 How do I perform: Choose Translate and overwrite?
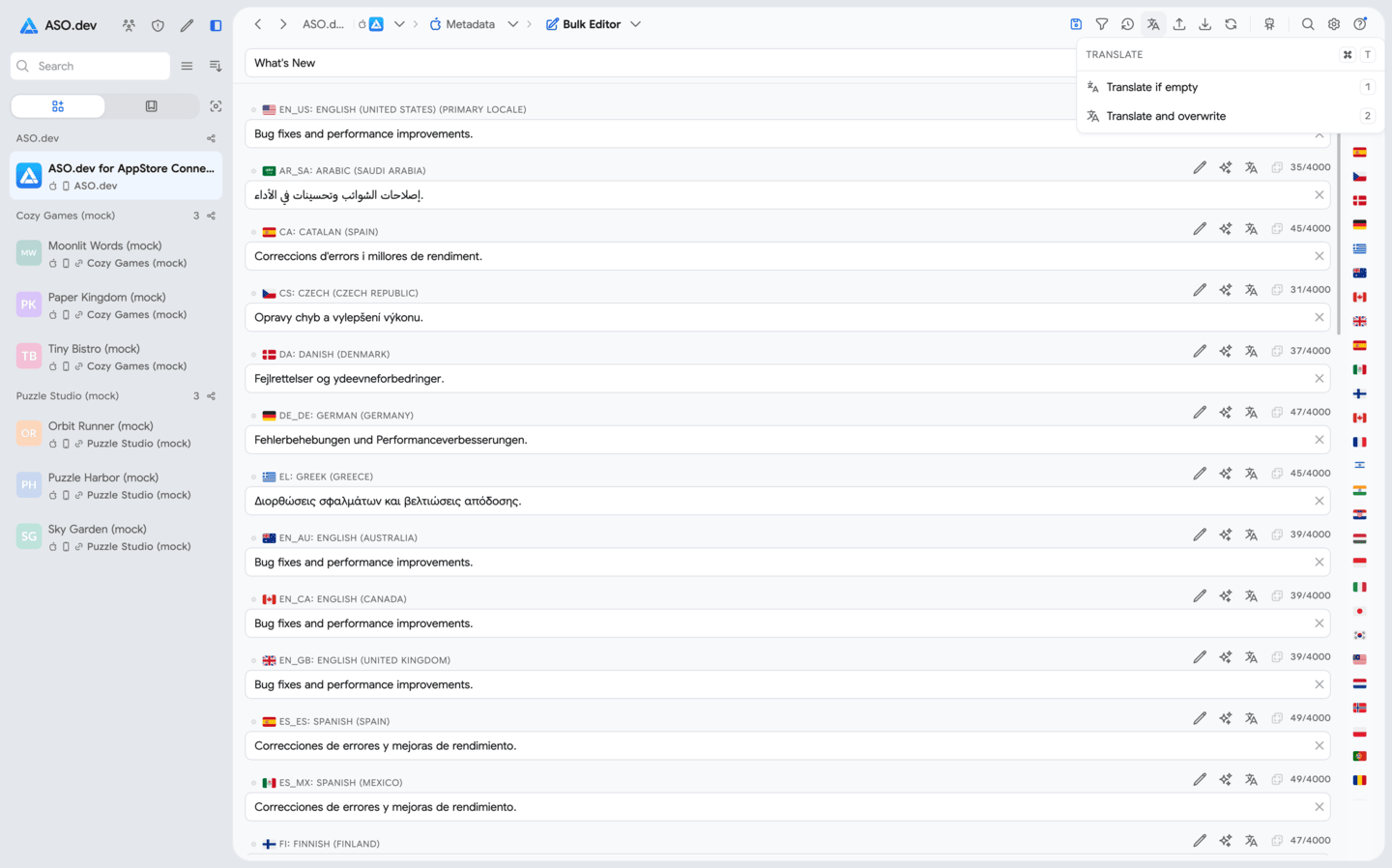pyautogui.click(x=1230, y=116)
